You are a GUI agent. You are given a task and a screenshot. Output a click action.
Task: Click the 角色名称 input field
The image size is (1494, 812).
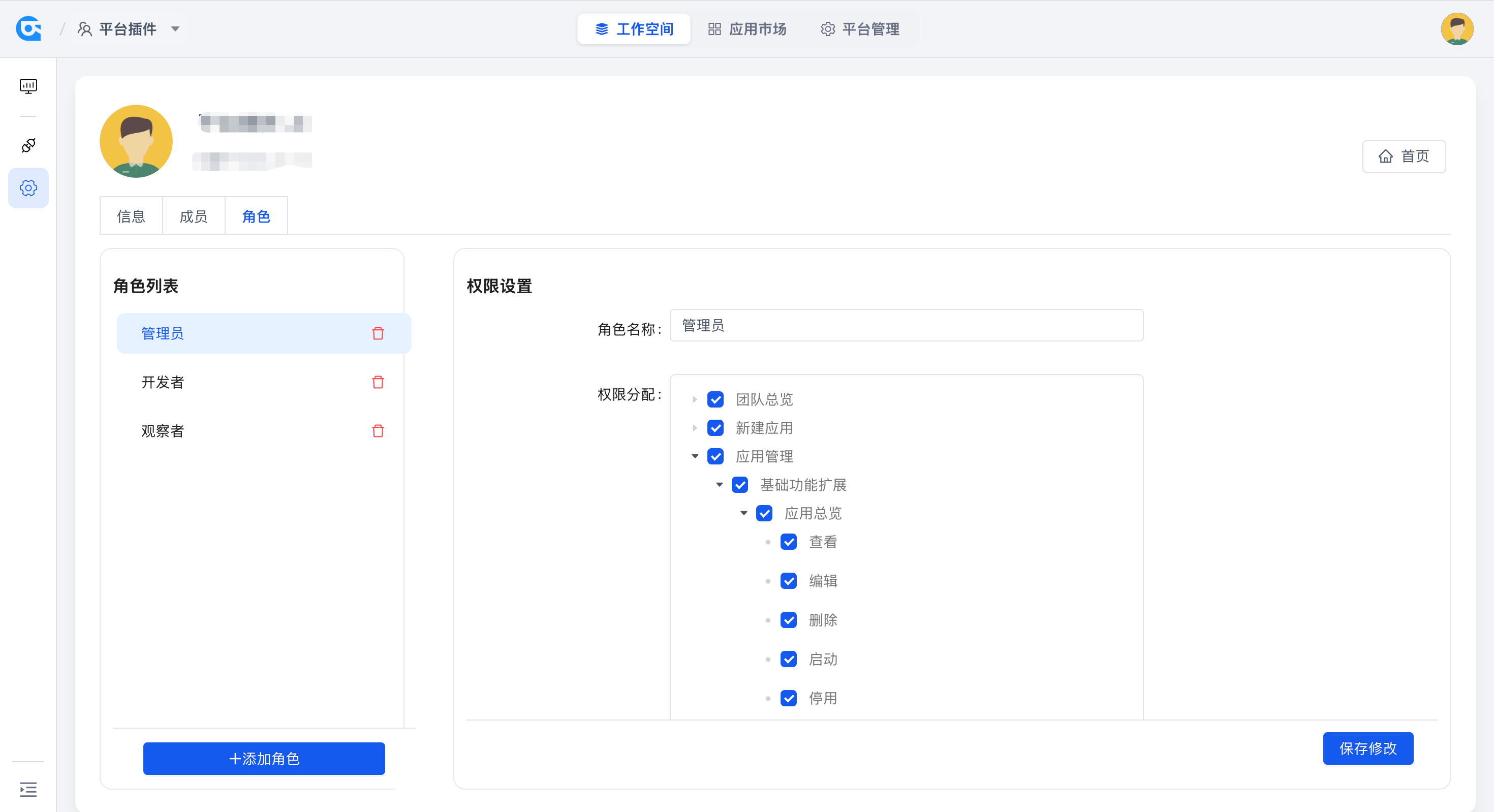(x=906, y=325)
